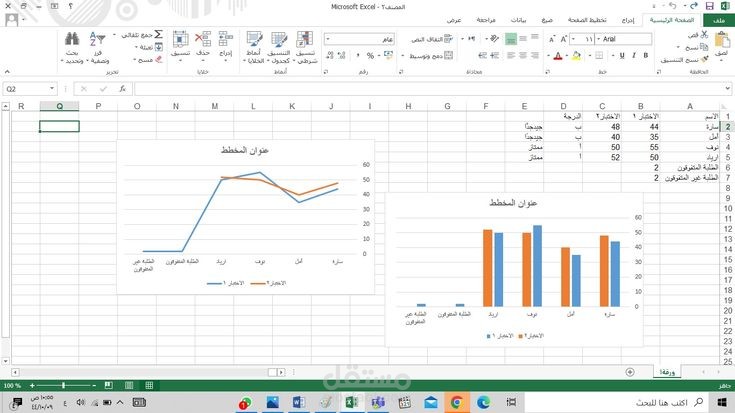The height and width of the screenshot is (413, 735).
Task: Click the AutoSum sigma icon
Action: [x=158, y=34]
